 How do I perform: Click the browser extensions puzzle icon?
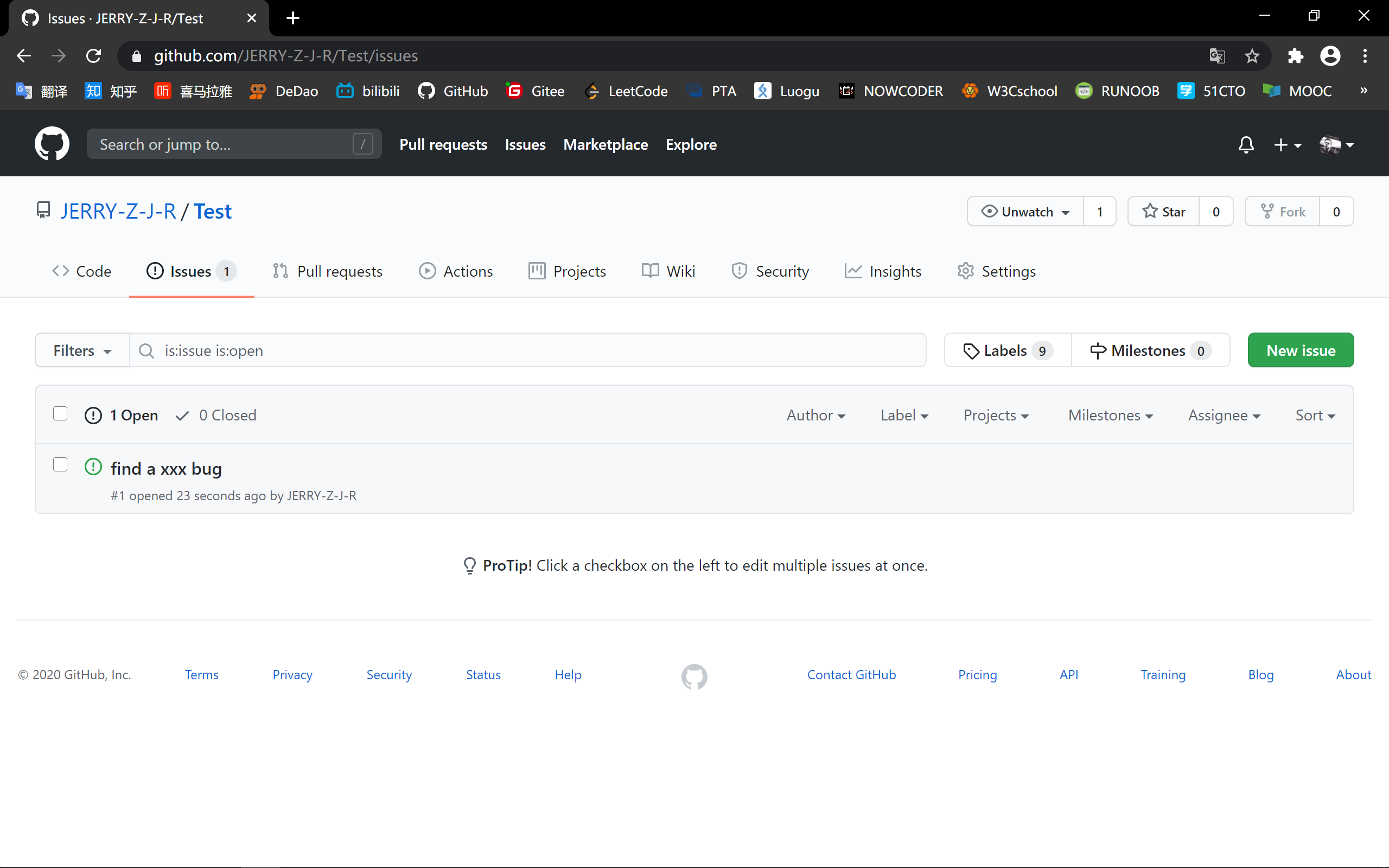tap(1295, 56)
